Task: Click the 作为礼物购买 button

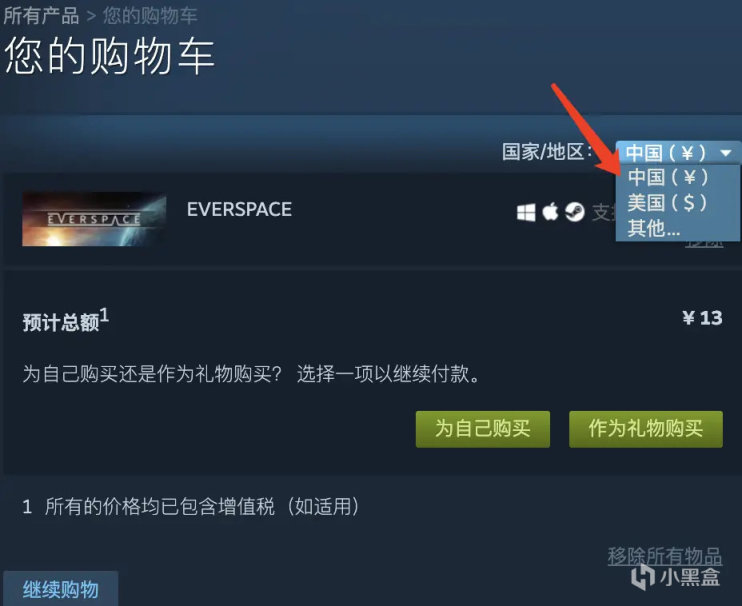Action: (x=645, y=429)
